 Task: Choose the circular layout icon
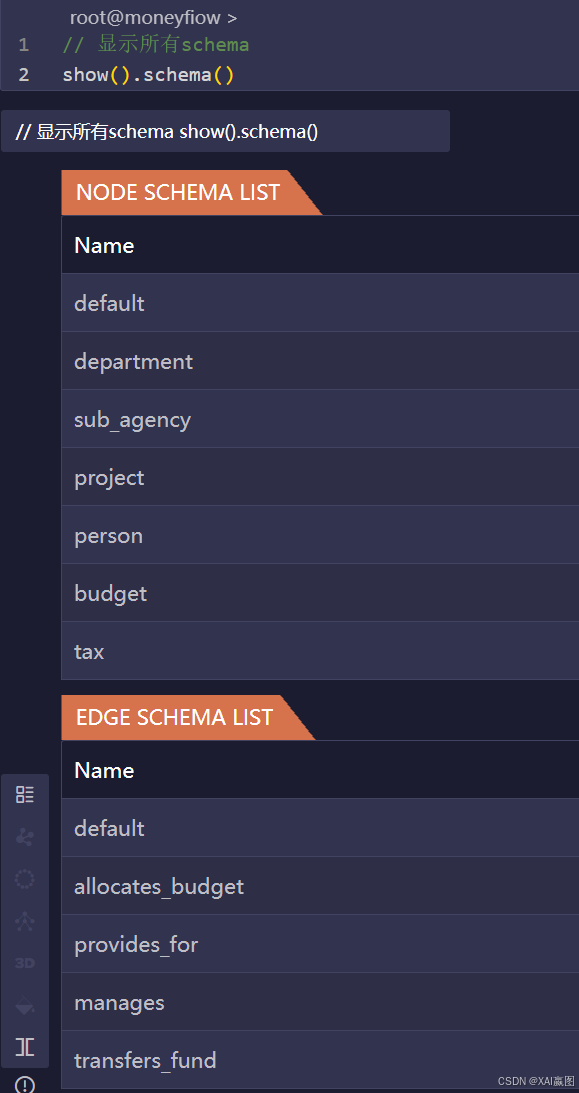click(x=25, y=879)
